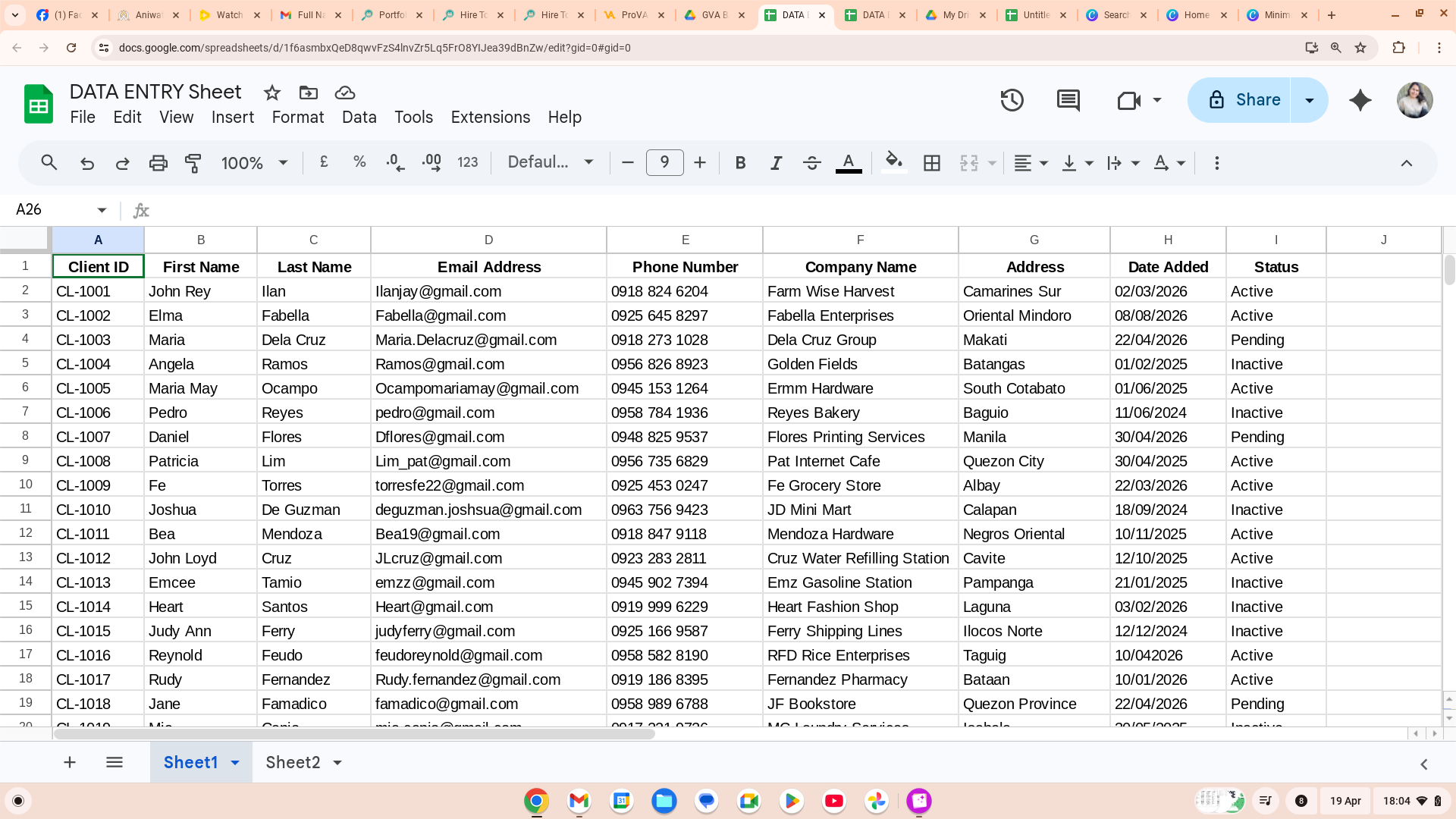Image resolution: width=1456 pixels, height=819 pixels.
Task: Open the Tools menu
Action: pos(414,118)
